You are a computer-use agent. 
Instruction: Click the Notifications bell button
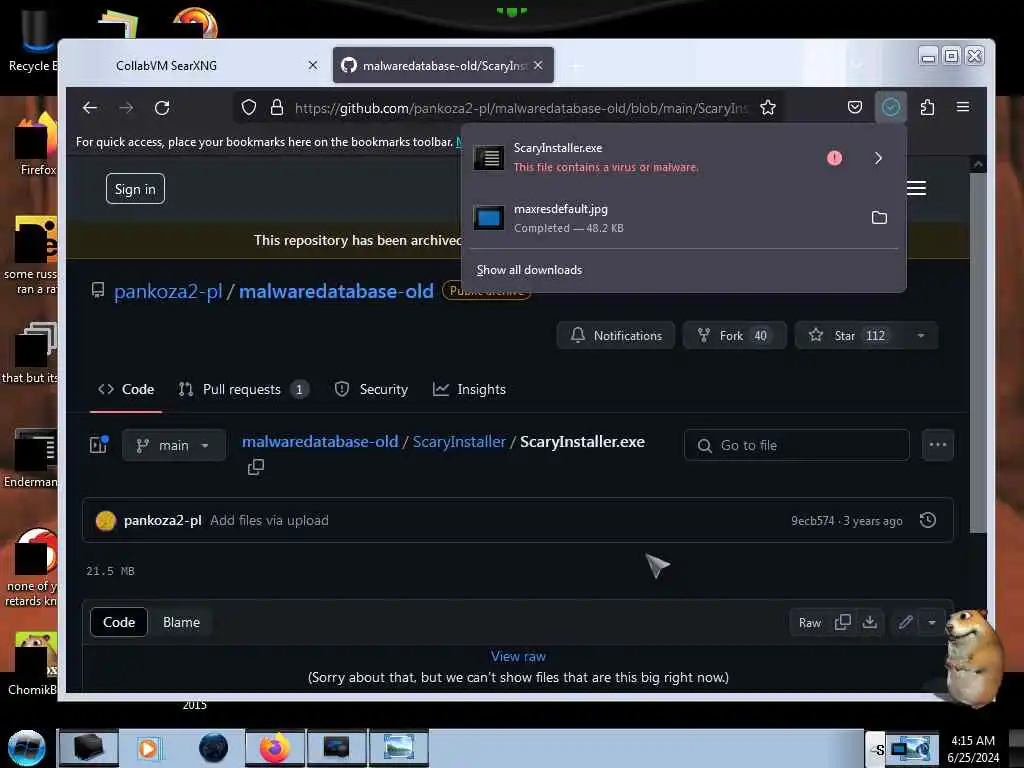(616, 336)
